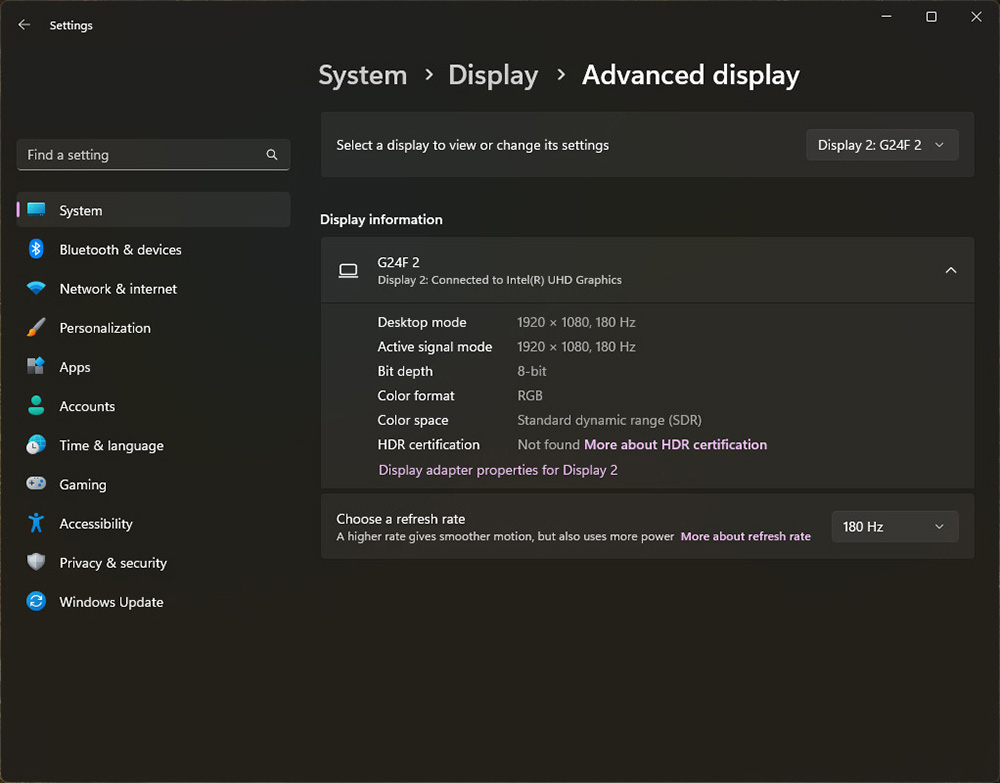Click Standard dynamic range (SDR) text

pyautogui.click(x=609, y=420)
